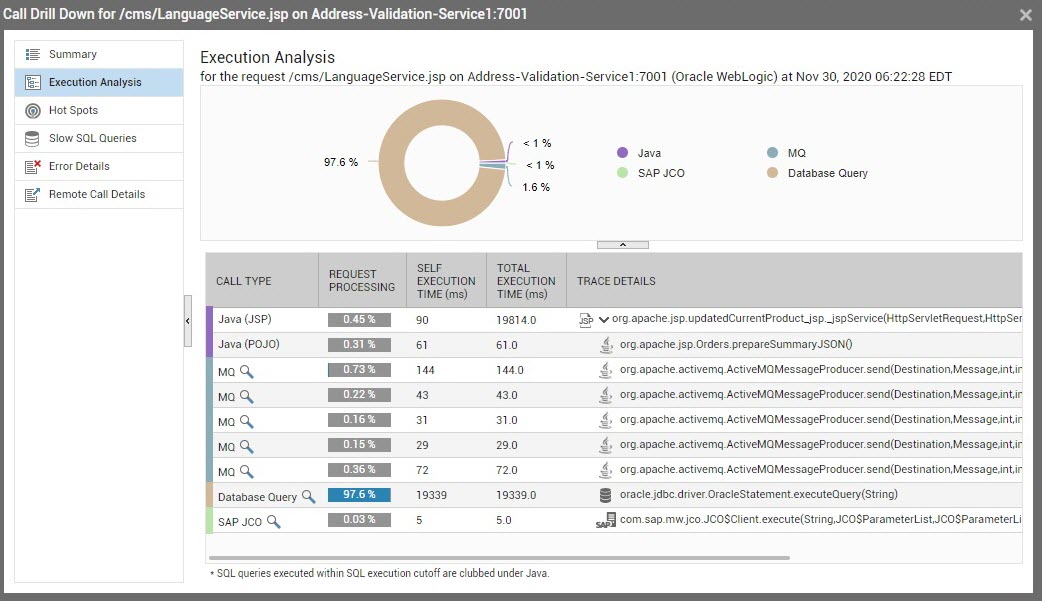Viewport: 1042px width, 601px height.
Task: Click the 97.6 % request processing bar
Action: pyautogui.click(x=359, y=495)
